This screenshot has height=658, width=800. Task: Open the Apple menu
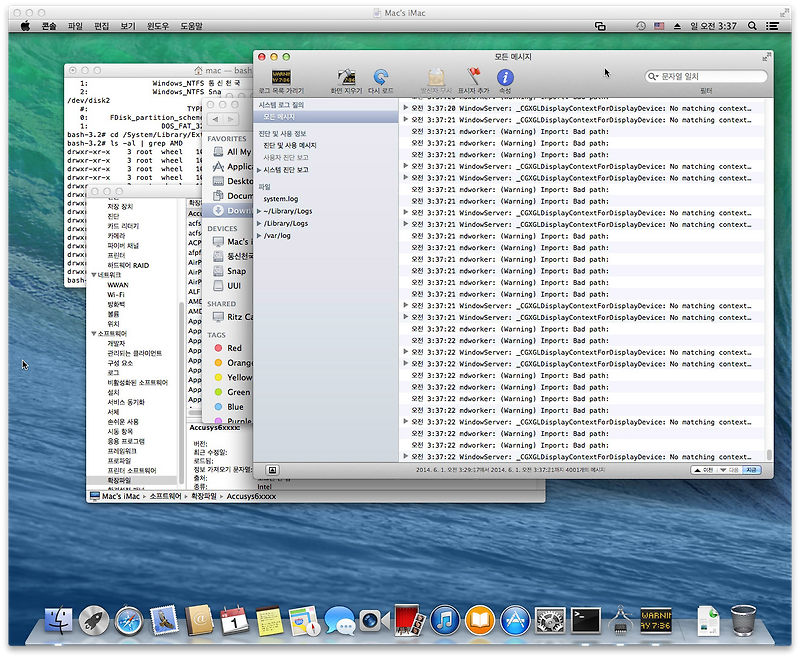25,26
